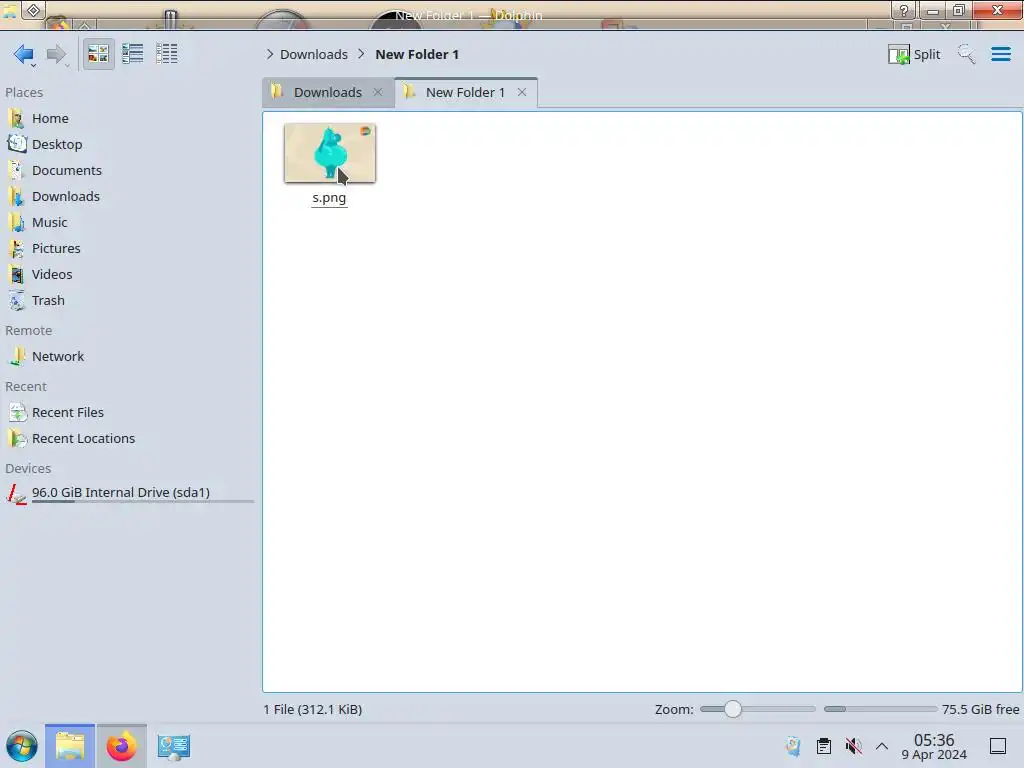Open the hamburger control menu

point(1000,54)
